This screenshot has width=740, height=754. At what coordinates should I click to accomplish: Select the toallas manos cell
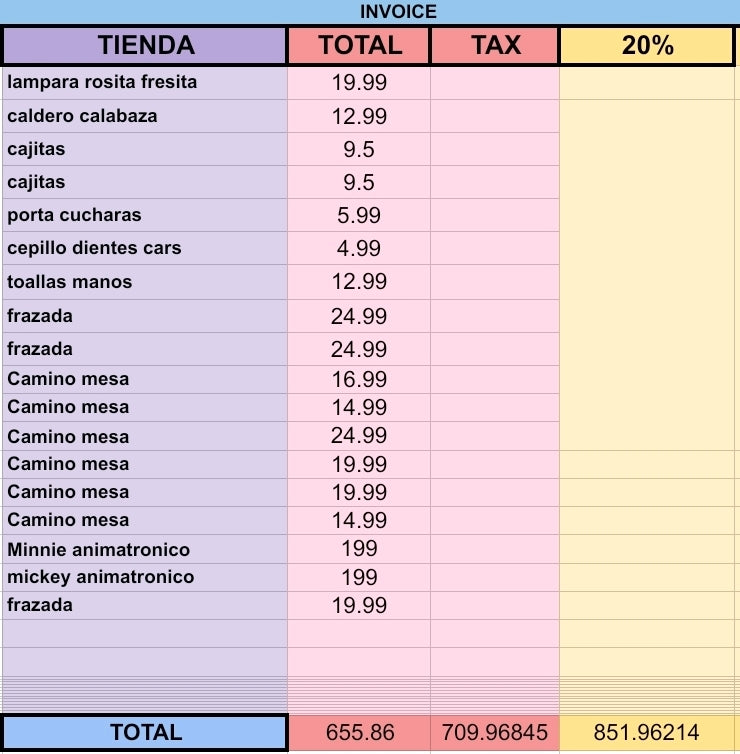[145, 282]
